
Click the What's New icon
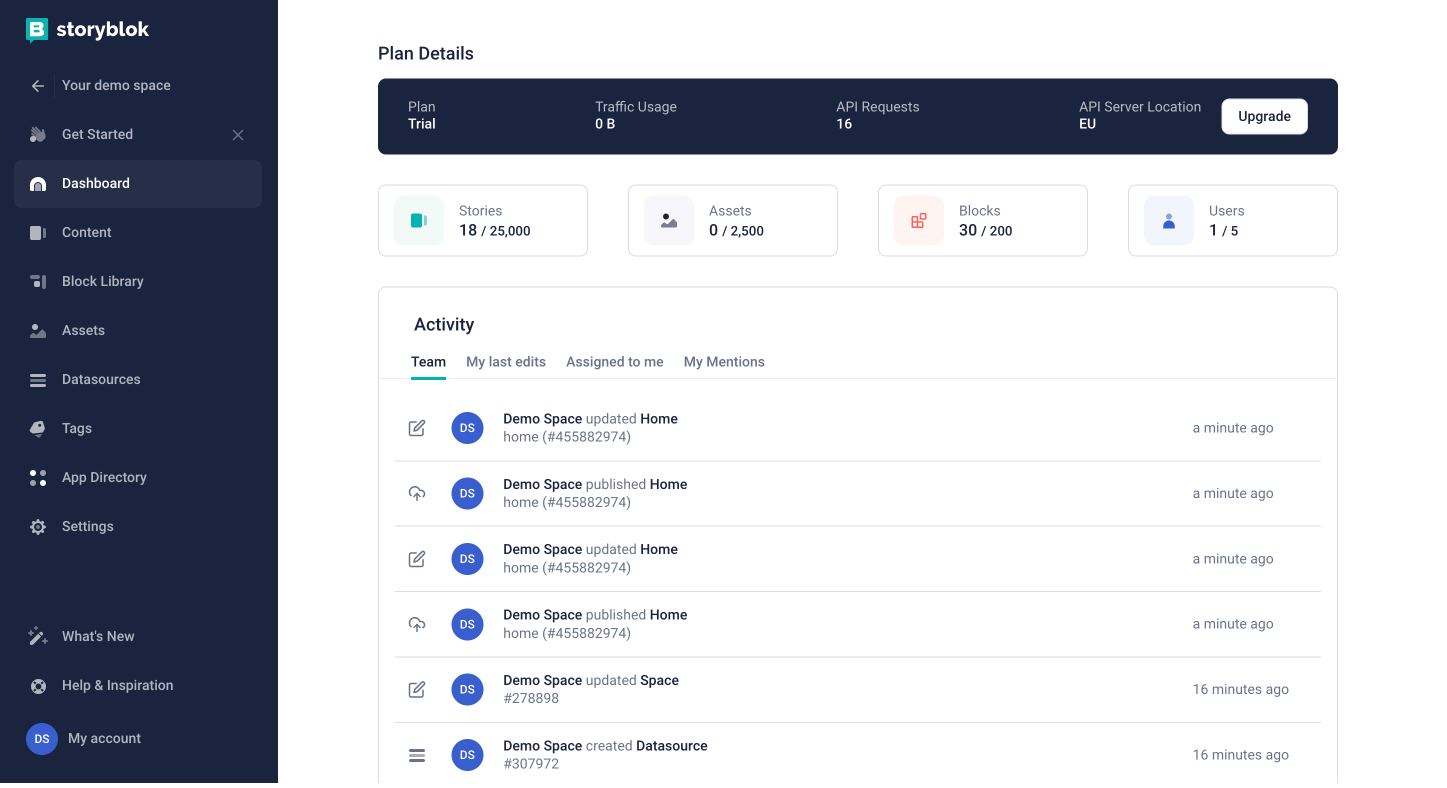(37, 636)
